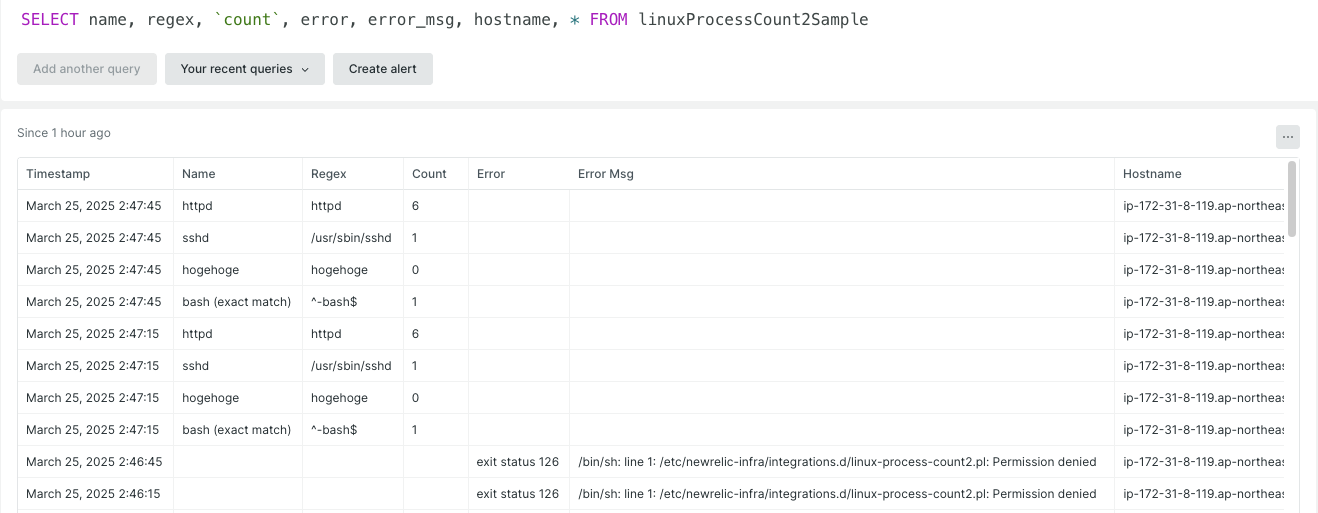Click Permission denied message at 2:46:15

841,494
